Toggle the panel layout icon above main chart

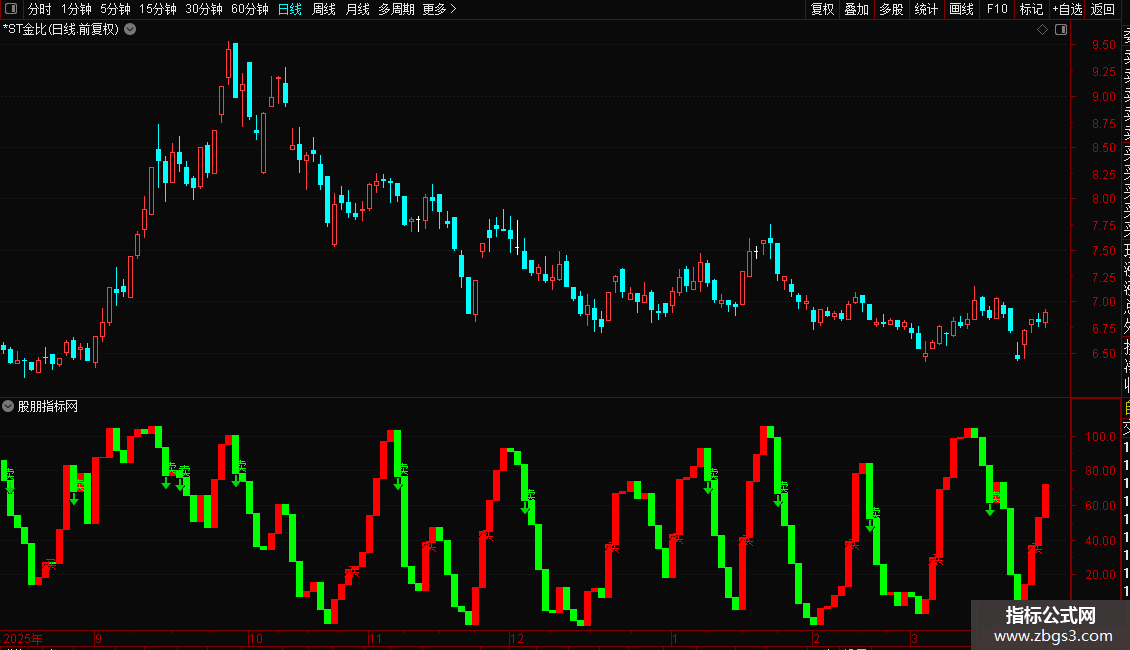click(1061, 30)
